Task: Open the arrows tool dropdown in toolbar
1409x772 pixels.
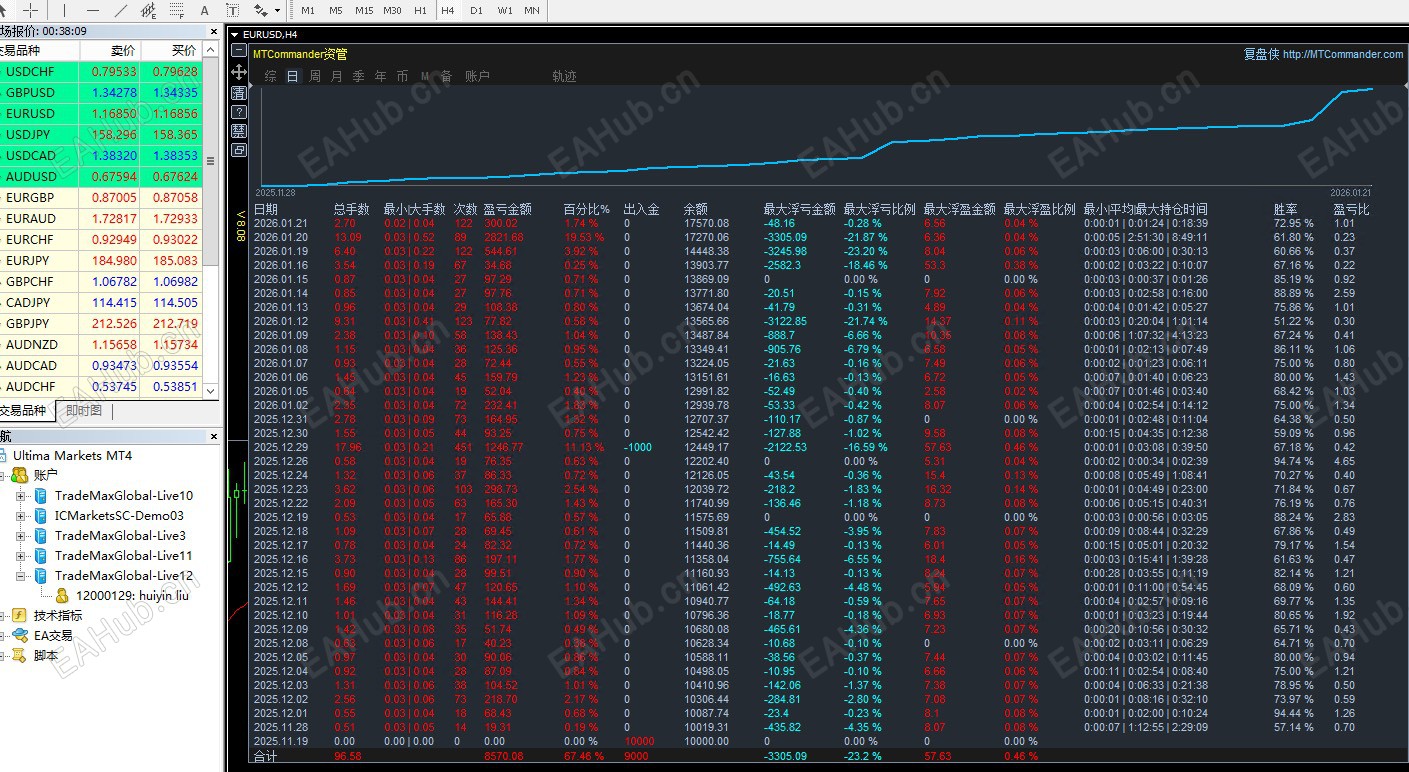Action: pos(276,10)
